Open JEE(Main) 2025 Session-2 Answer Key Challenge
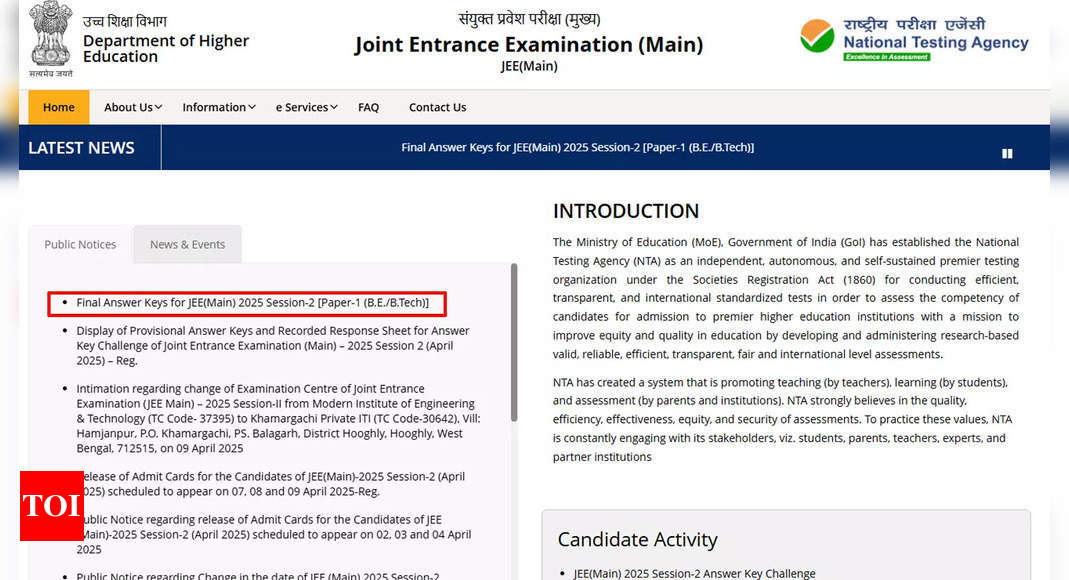This screenshot has height=580, width=1069. tap(694, 573)
